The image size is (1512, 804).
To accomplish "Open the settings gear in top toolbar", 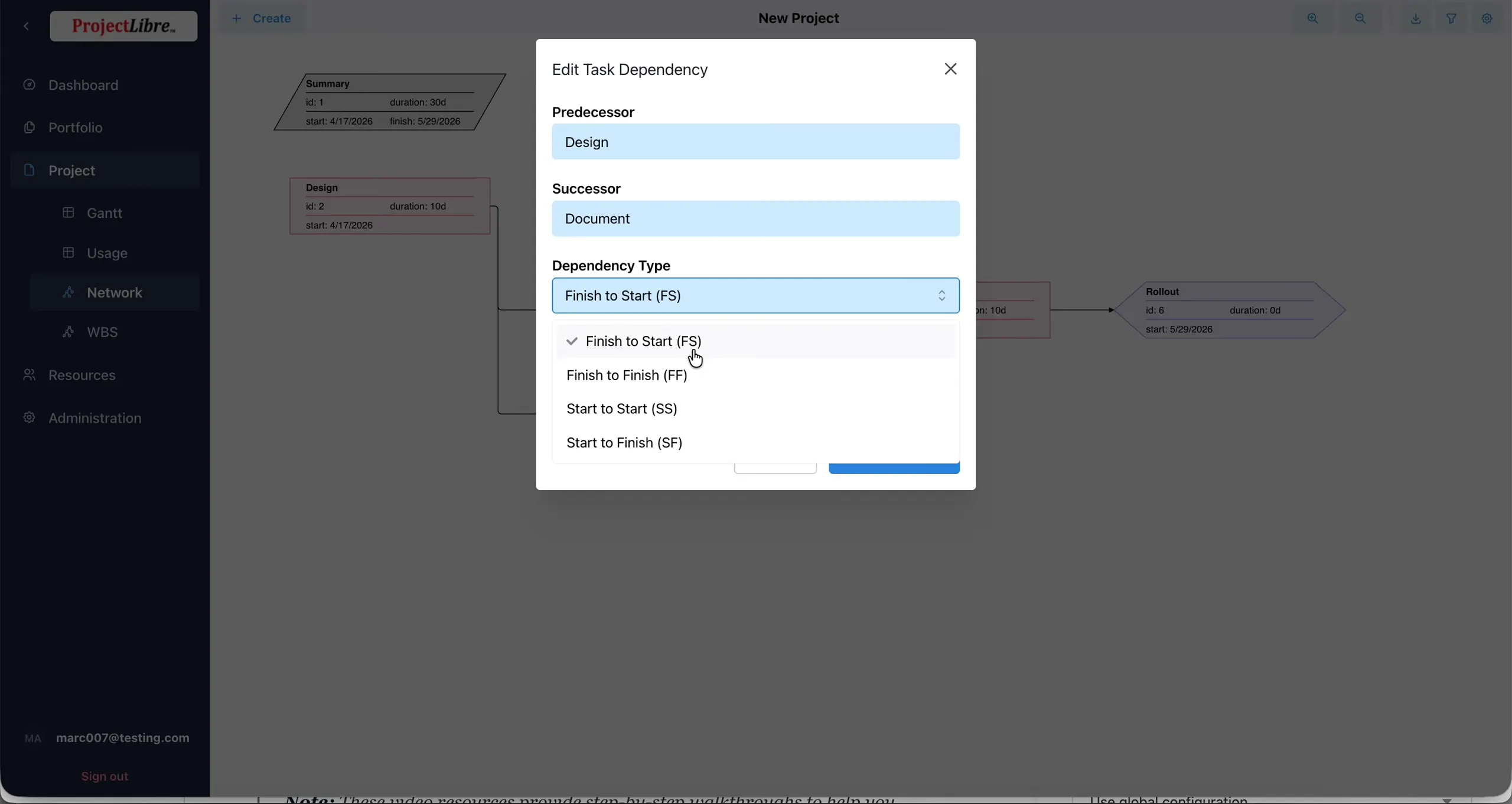I will [1487, 18].
